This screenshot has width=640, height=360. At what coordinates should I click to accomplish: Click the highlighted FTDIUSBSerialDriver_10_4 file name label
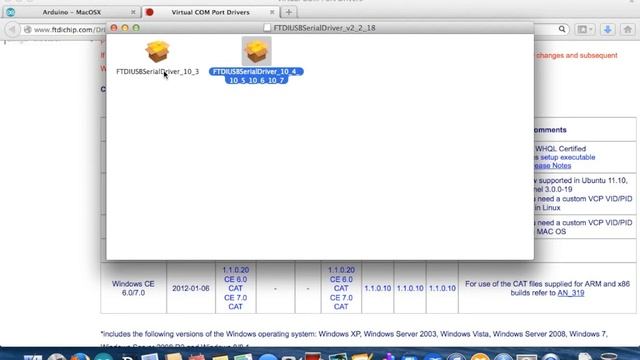click(x=256, y=76)
